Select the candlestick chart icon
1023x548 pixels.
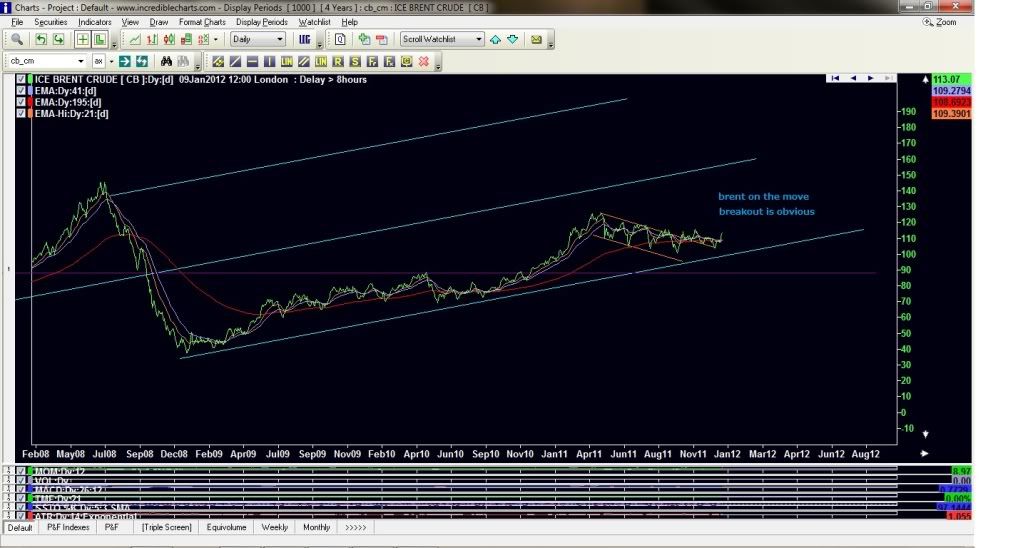tap(169, 39)
